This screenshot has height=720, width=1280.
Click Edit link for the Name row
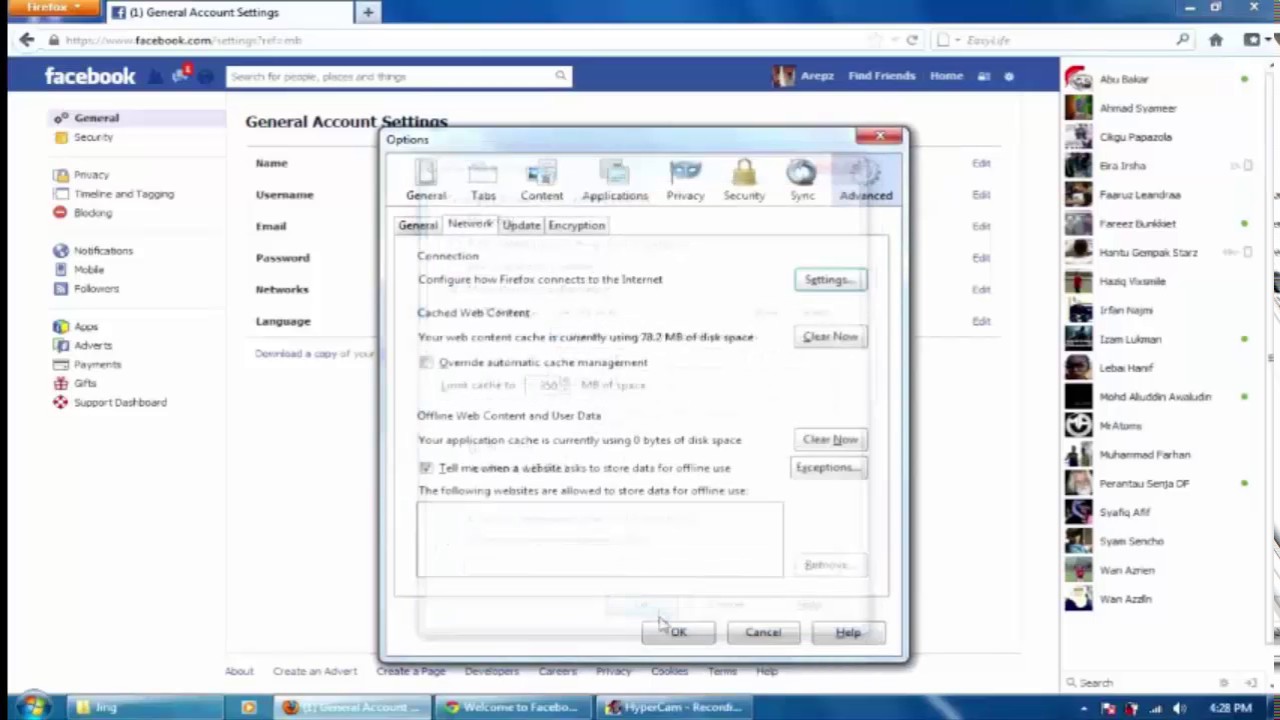point(981,163)
